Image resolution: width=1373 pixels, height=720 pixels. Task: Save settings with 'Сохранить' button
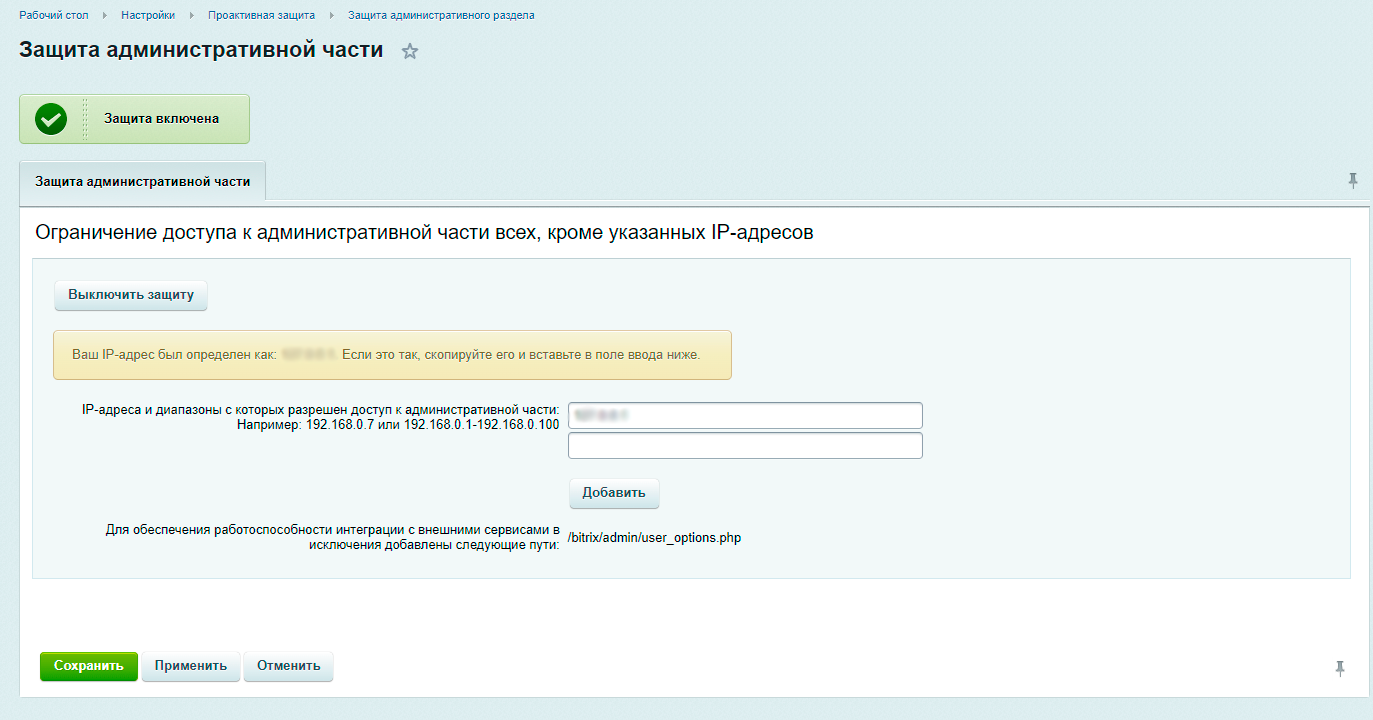pos(89,666)
